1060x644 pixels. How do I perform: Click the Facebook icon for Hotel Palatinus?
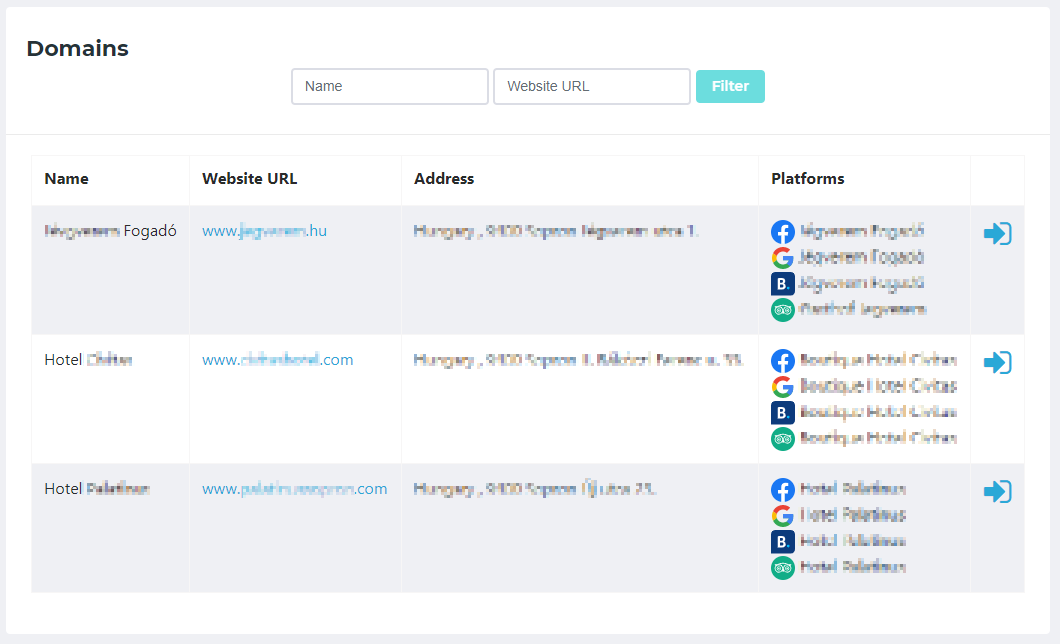tap(782, 490)
